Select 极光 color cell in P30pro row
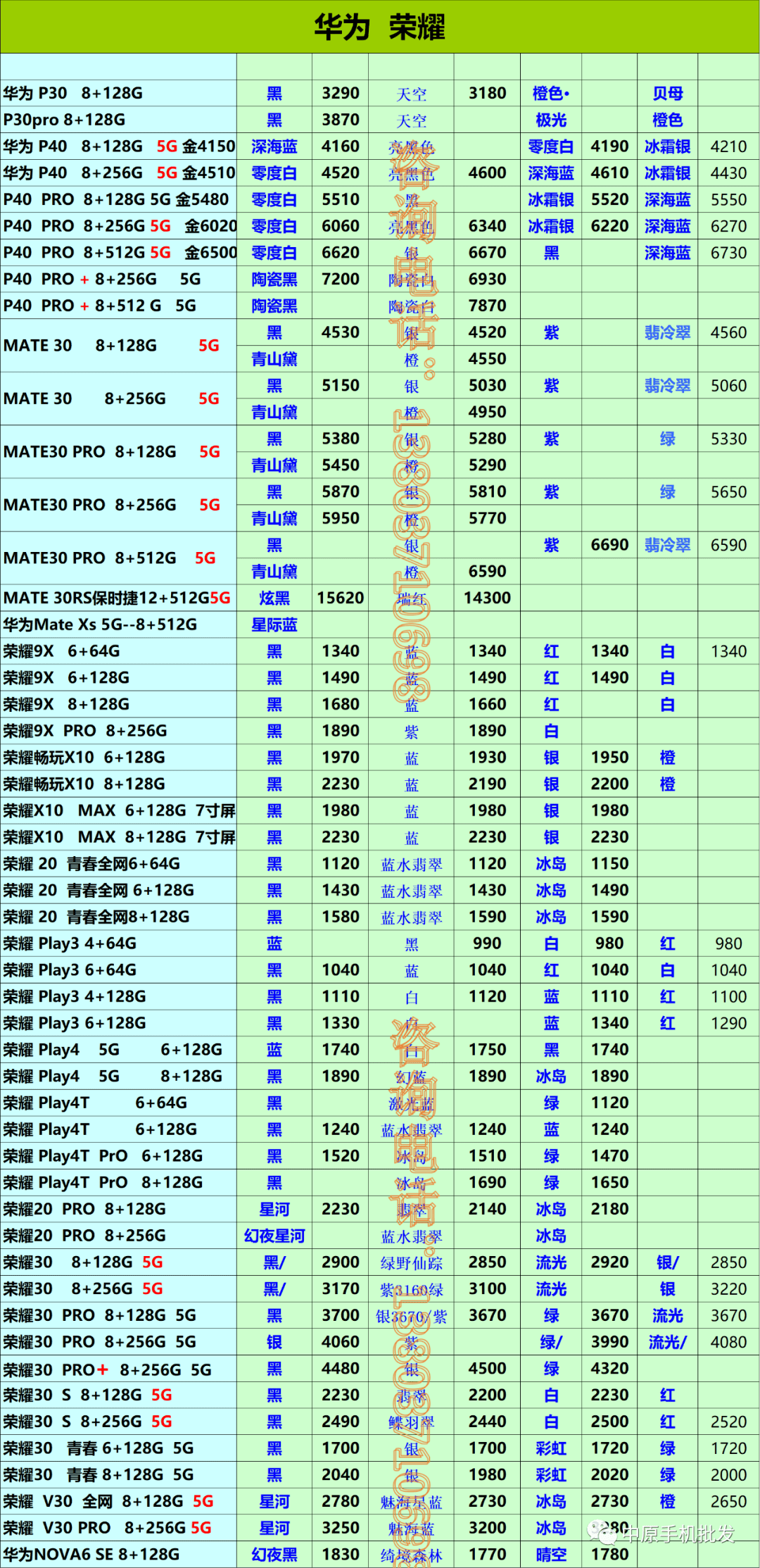 pyautogui.click(x=551, y=120)
